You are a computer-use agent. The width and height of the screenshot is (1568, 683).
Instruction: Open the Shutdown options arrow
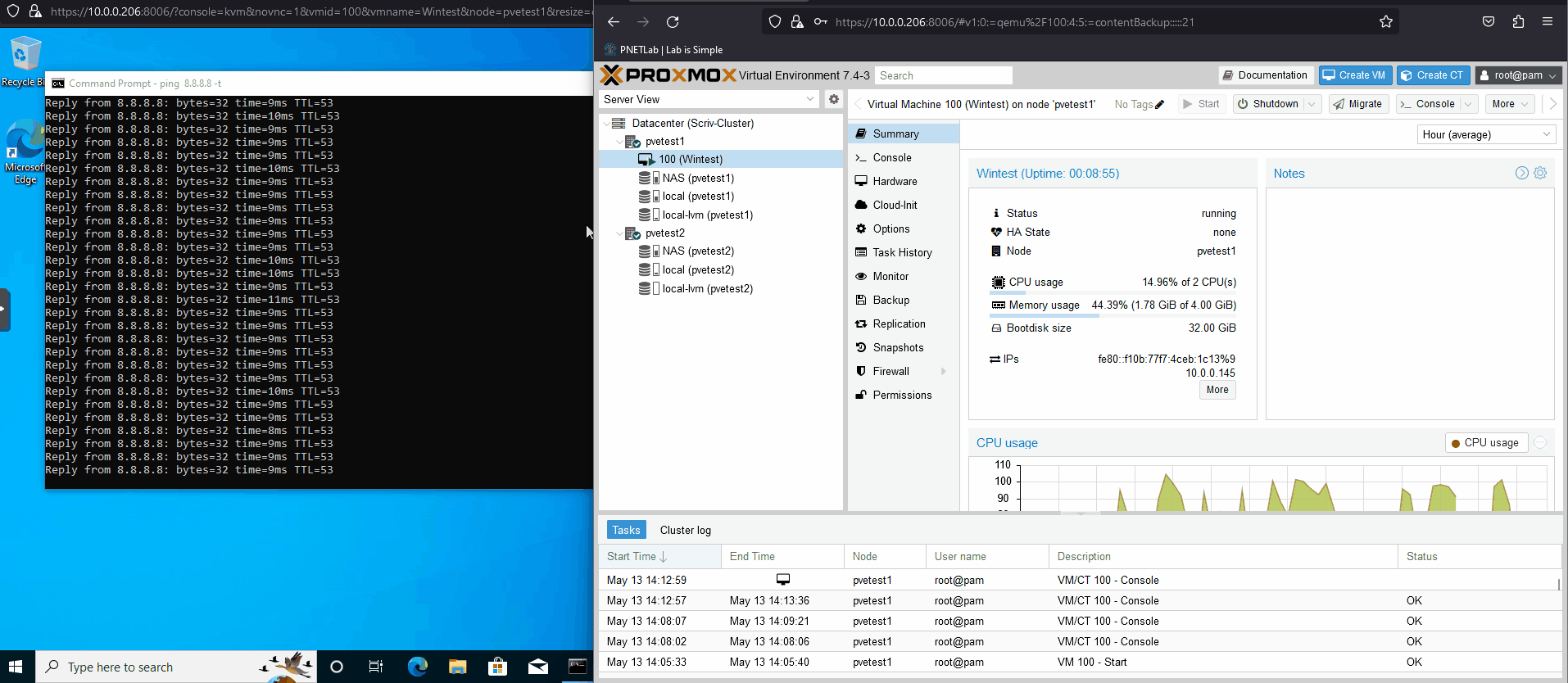tap(1312, 104)
